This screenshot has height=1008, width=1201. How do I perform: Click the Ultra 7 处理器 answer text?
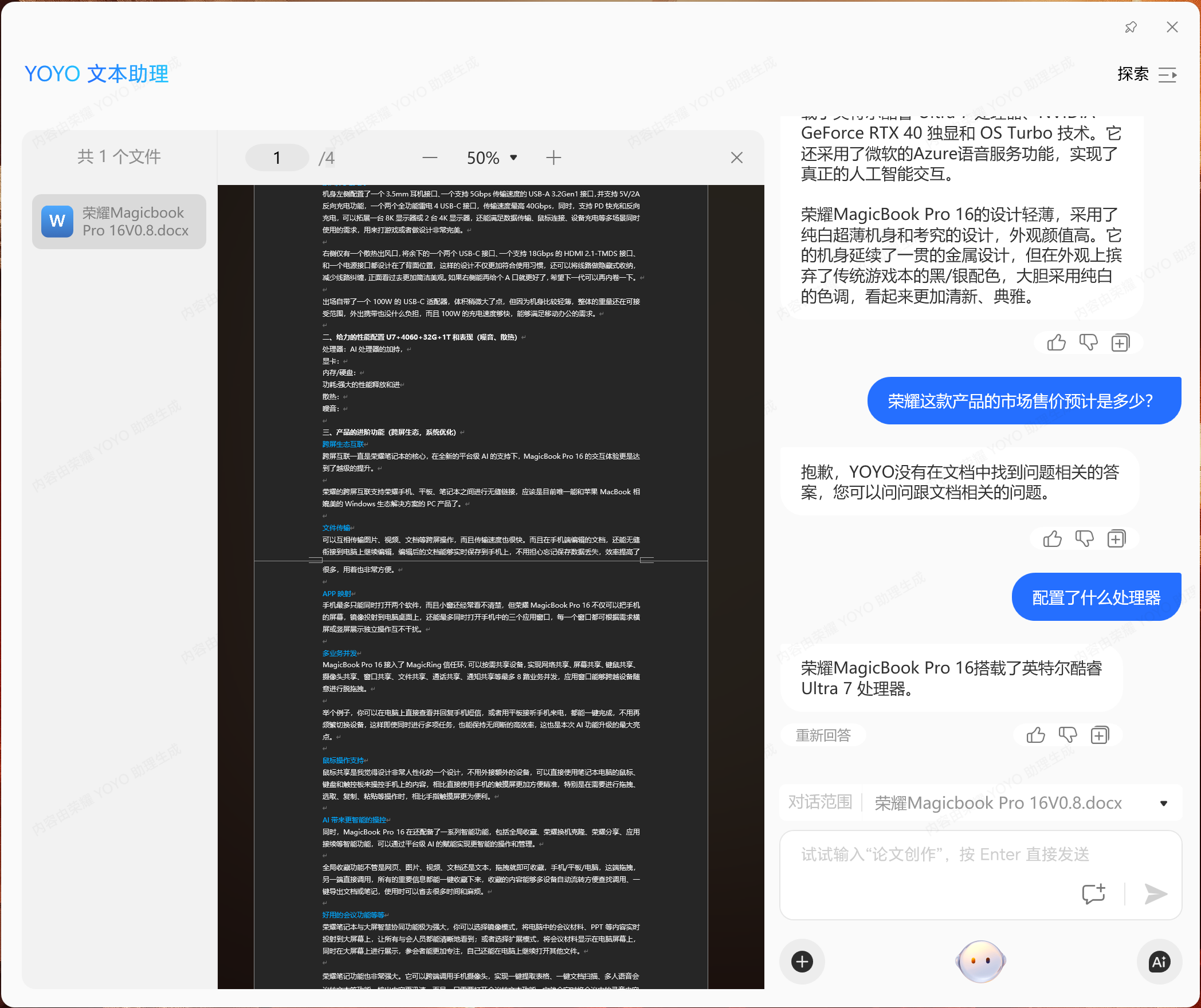951,678
